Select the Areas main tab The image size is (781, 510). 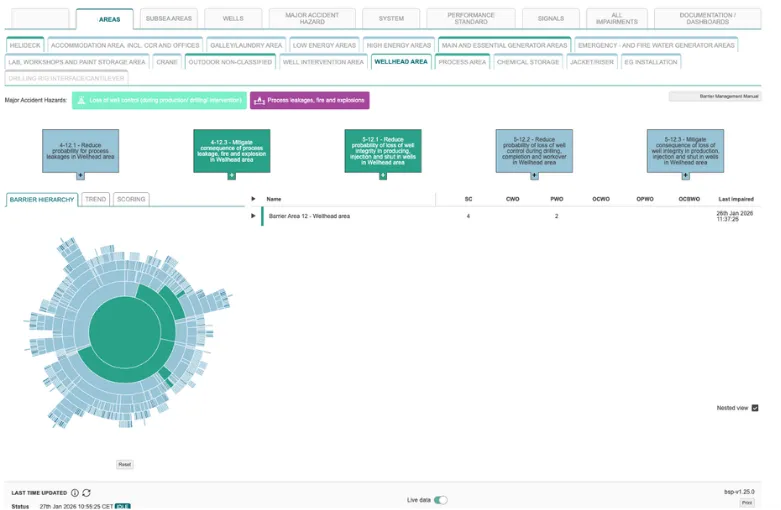[x=105, y=19]
